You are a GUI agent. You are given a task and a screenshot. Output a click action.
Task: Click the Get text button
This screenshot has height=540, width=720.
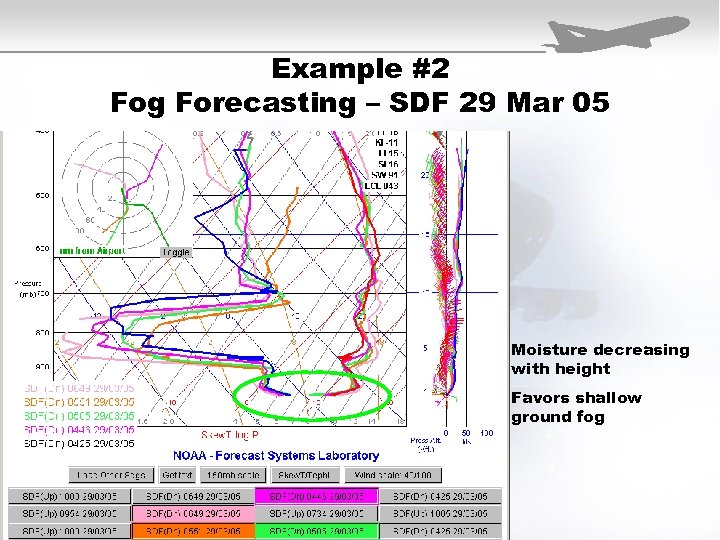(x=177, y=475)
